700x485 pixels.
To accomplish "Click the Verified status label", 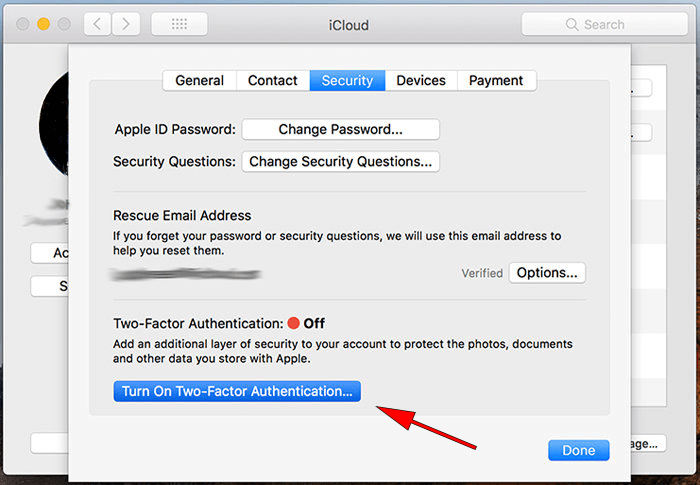I will (482, 273).
